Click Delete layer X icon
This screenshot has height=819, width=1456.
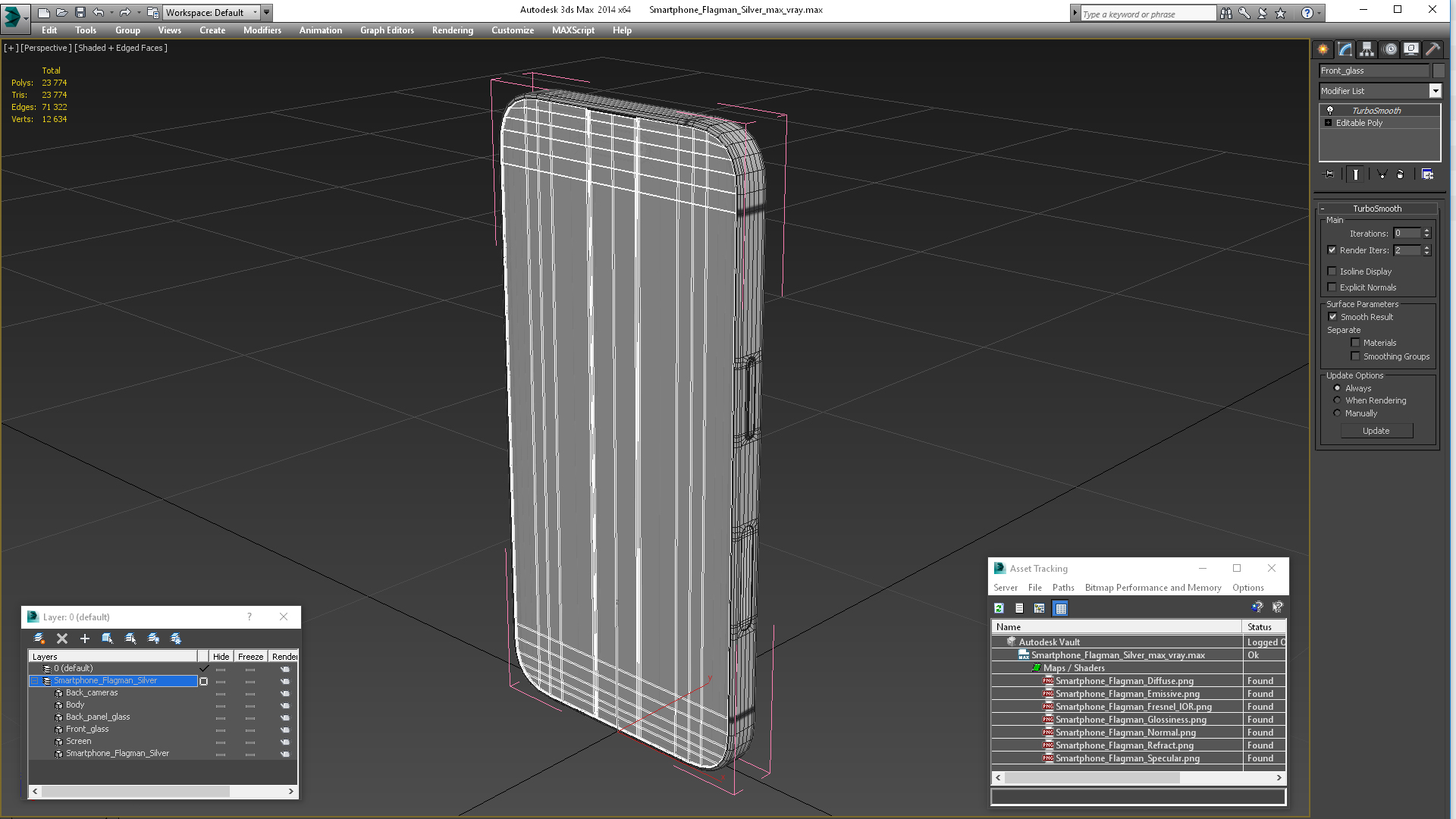point(62,639)
